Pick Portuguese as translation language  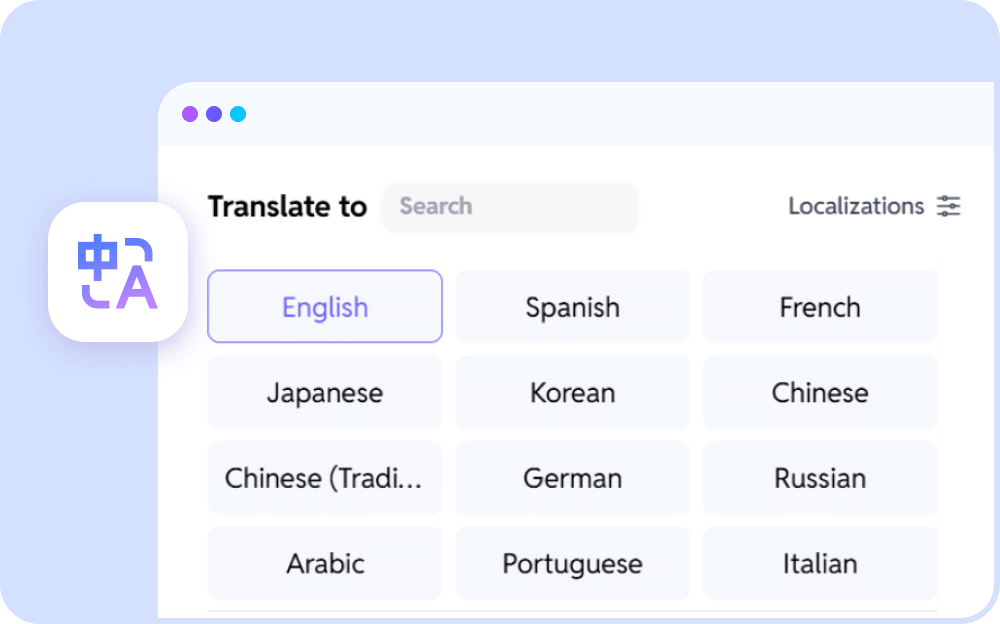[x=572, y=564]
